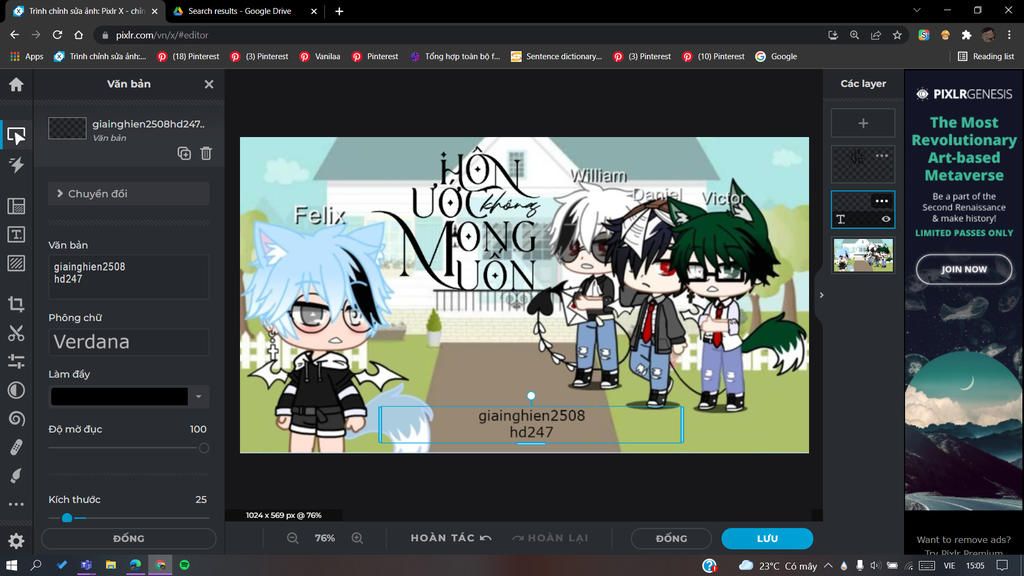
Task: Select the Liquify spiral tool
Action: [x=16, y=419]
